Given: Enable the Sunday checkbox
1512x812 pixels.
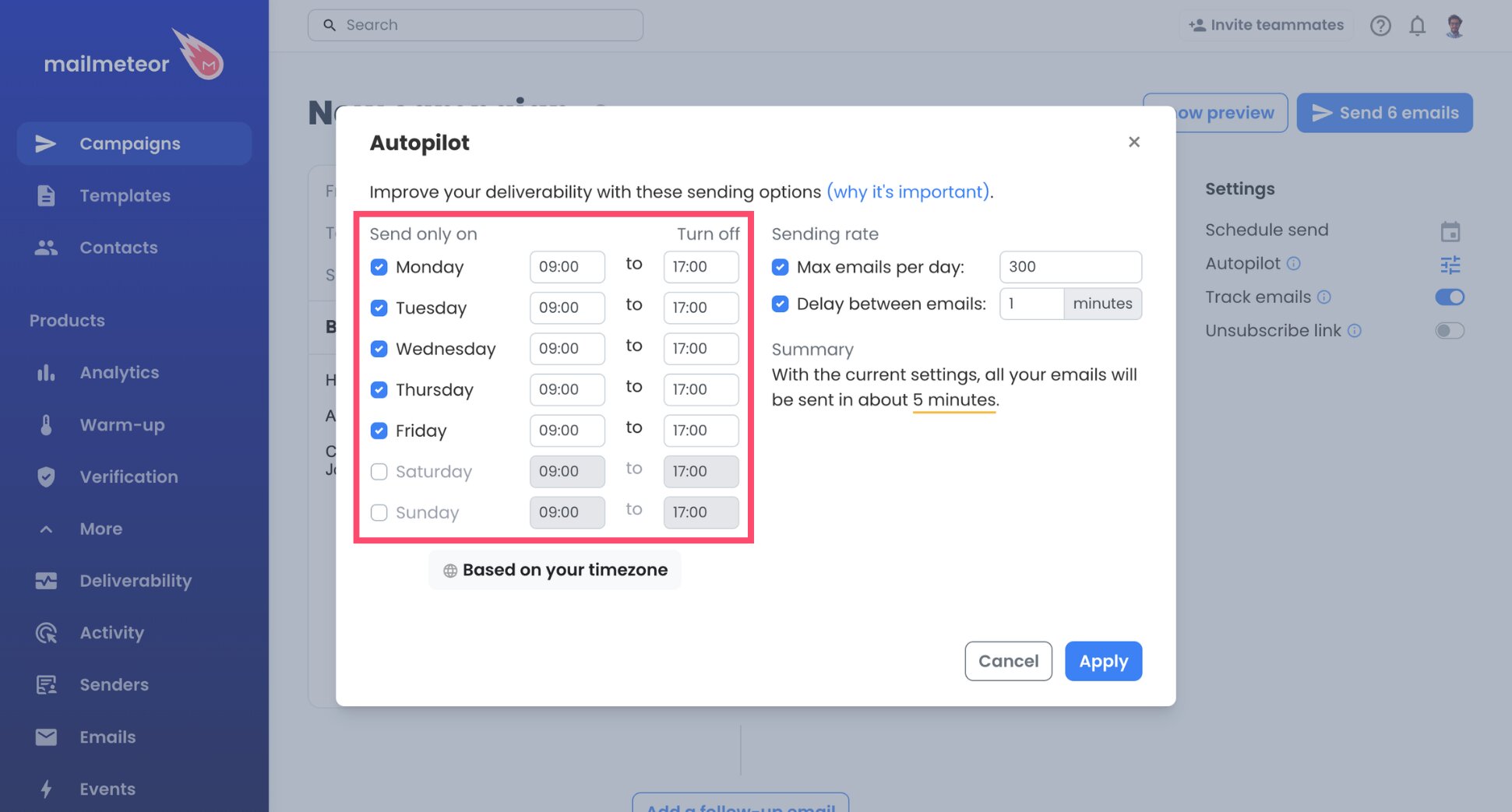Looking at the screenshot, I should coord(379,512).
